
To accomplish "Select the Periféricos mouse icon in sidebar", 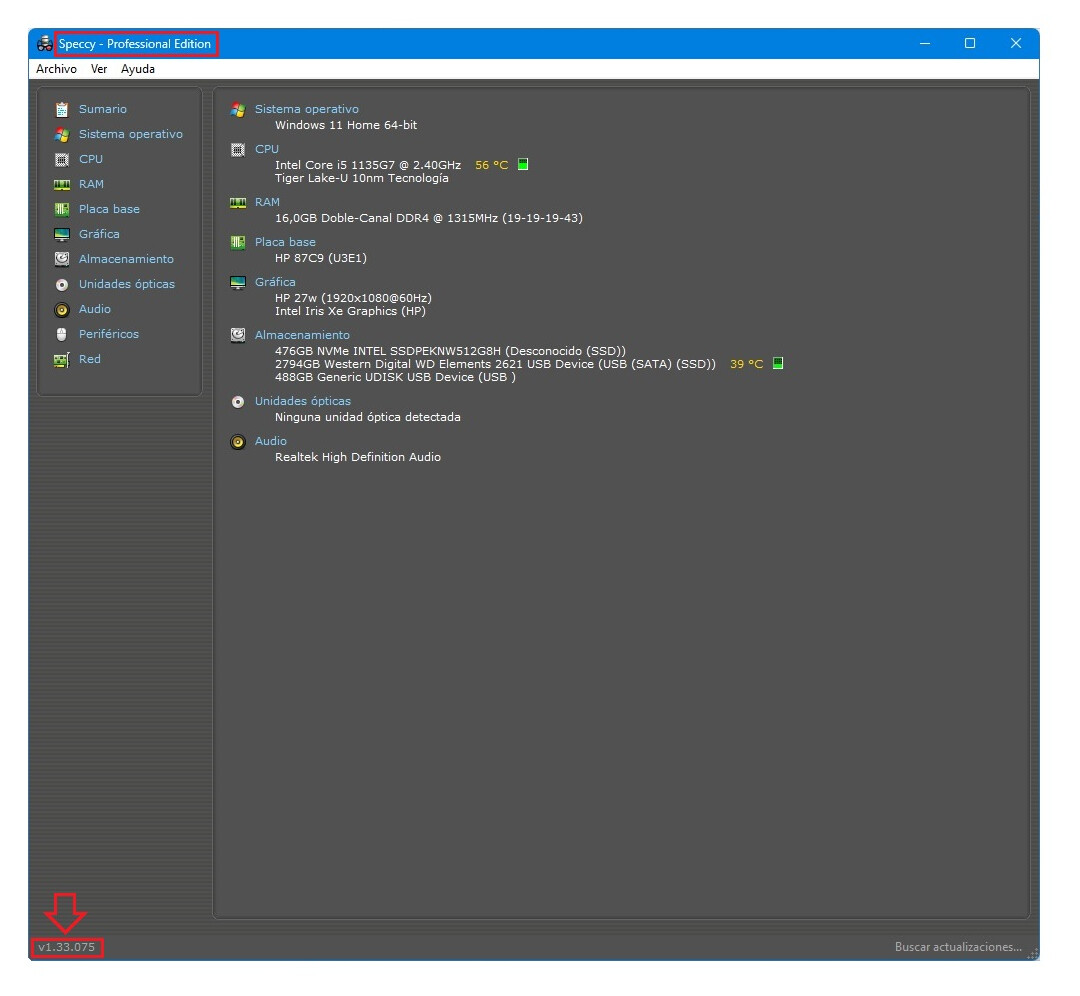I will (61, 335).
